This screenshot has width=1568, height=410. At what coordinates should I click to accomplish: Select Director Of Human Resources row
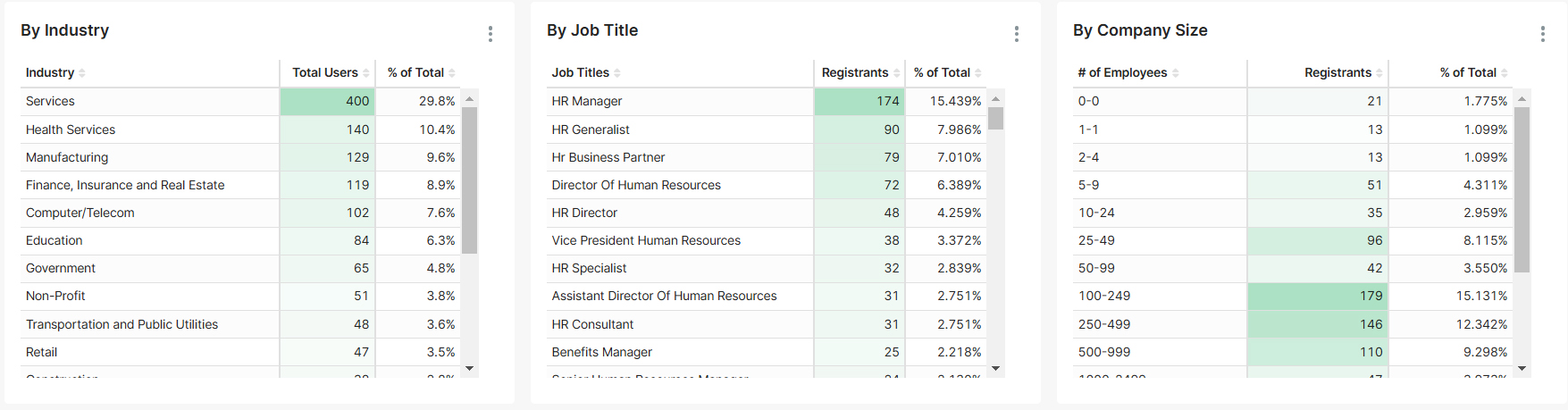tap(767, 185)
